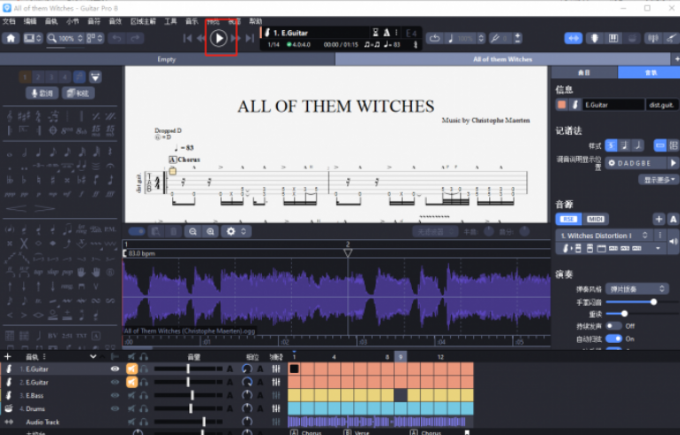Open the song tab in the right panel
The width and height of the screenshot is (680, 435).
(x=584, y=73)
